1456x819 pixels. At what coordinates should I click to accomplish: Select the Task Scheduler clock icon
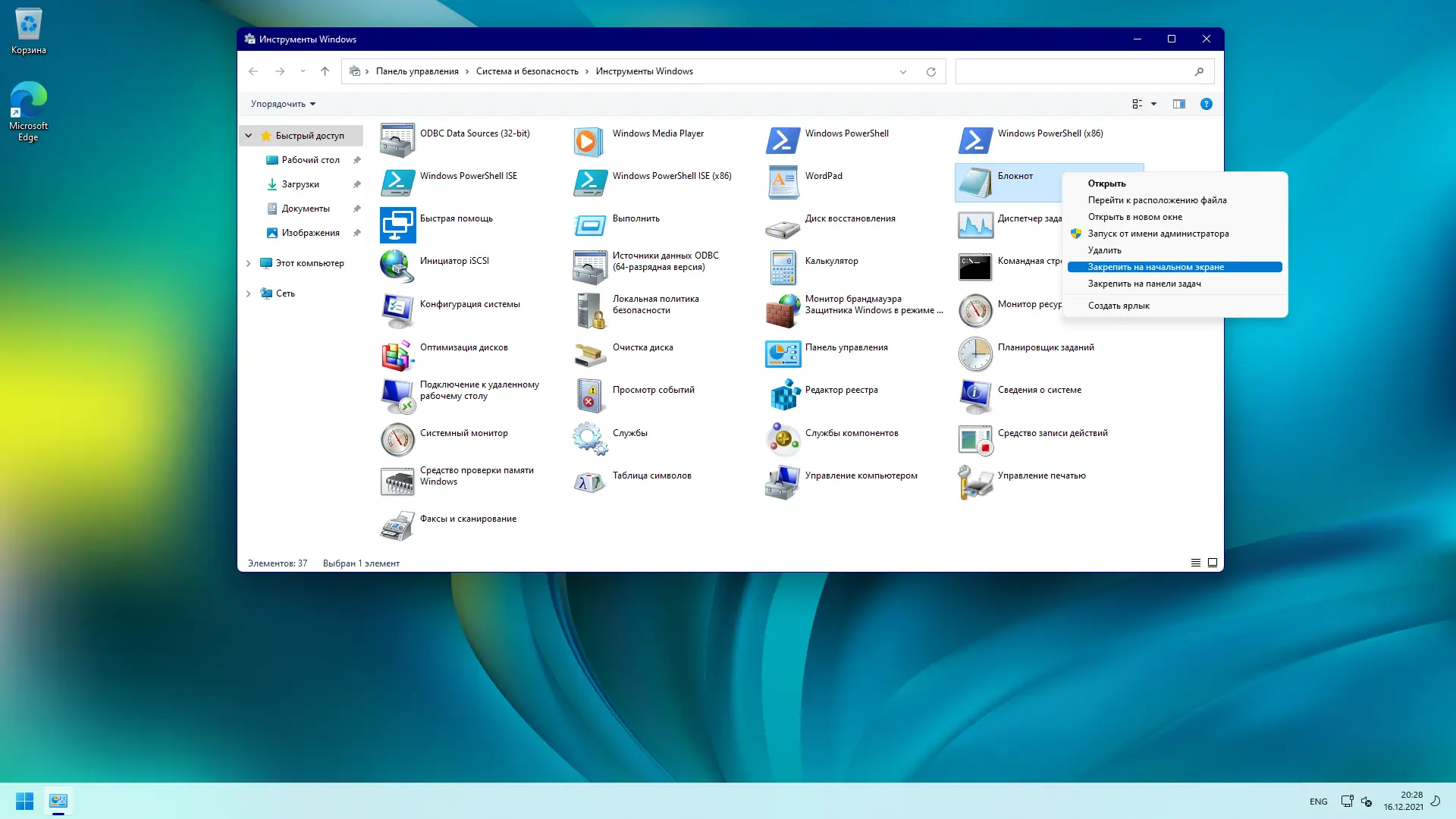point(975,353)
